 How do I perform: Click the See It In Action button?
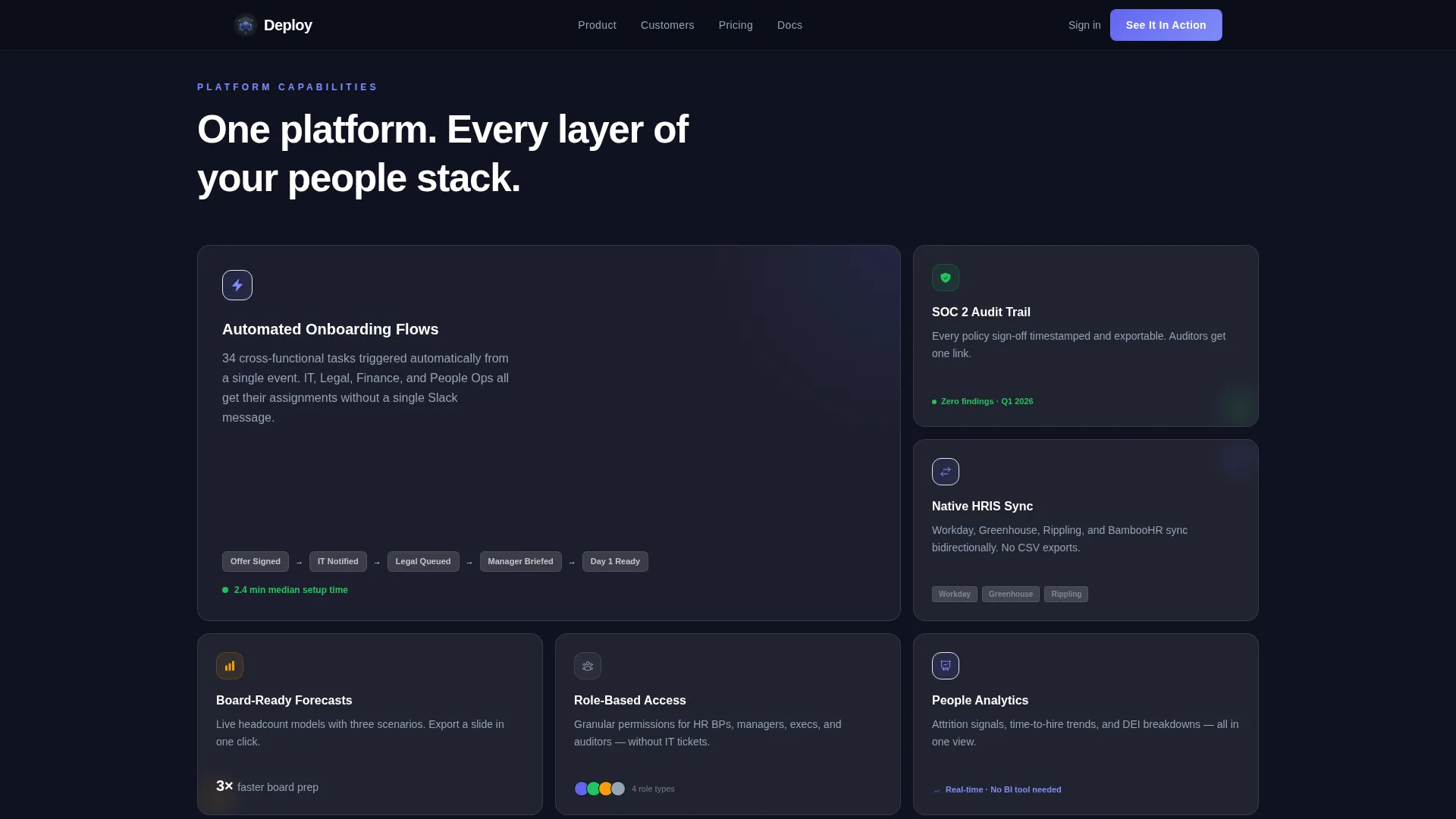tap(1166, 25)
